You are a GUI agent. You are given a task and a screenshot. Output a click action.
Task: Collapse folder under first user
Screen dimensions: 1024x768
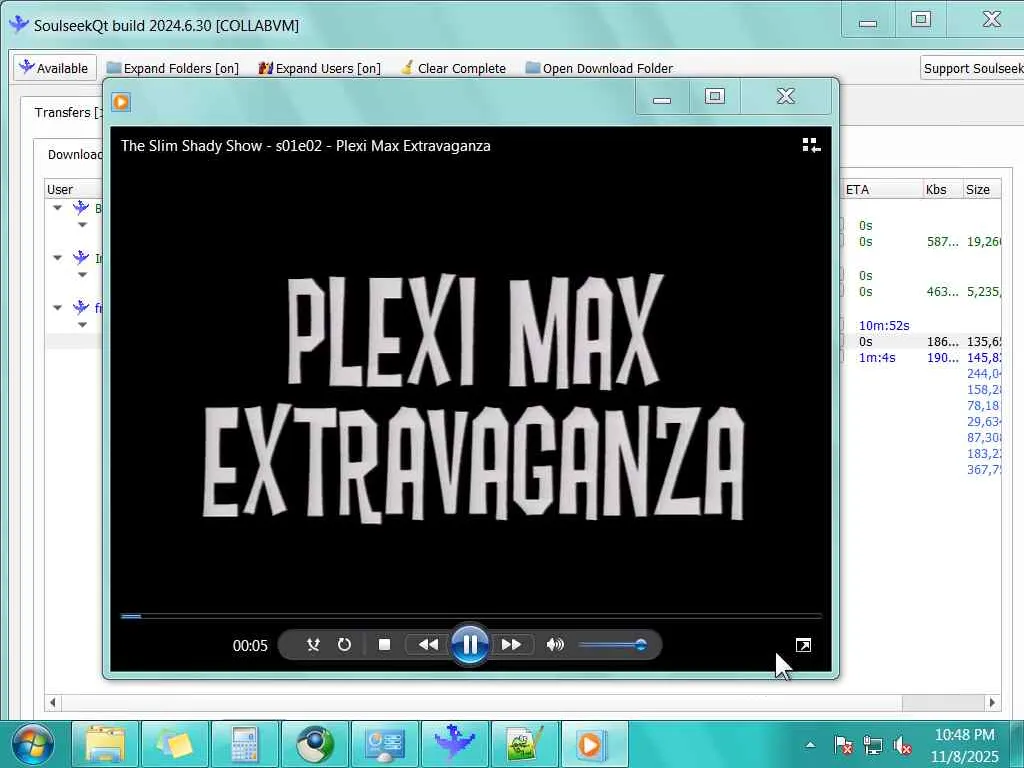(82, 225)
